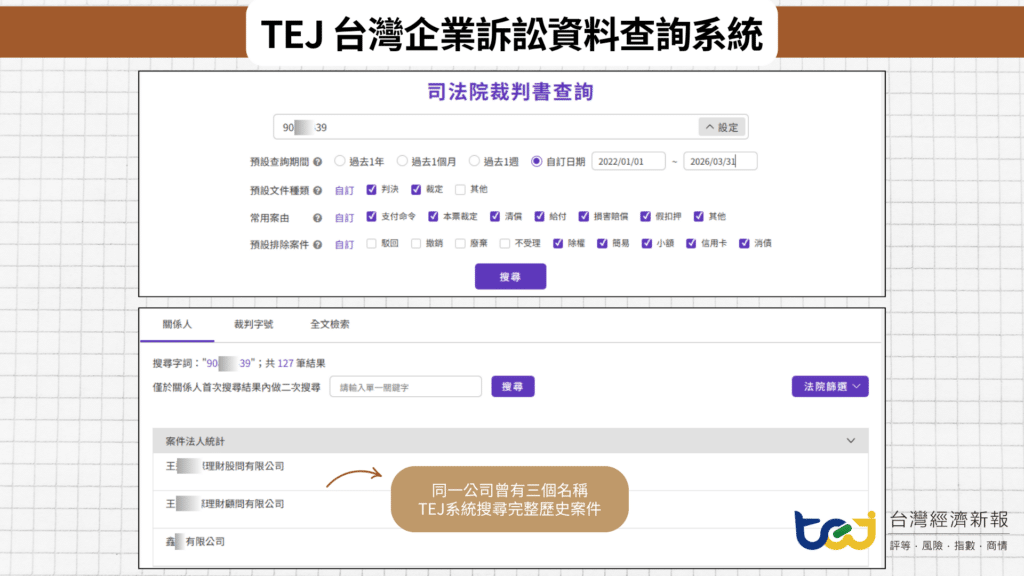Viewport: 1024px width, 576px height.
Task: Select the 過去1年 radio button
Action: (x=339, y=158)
